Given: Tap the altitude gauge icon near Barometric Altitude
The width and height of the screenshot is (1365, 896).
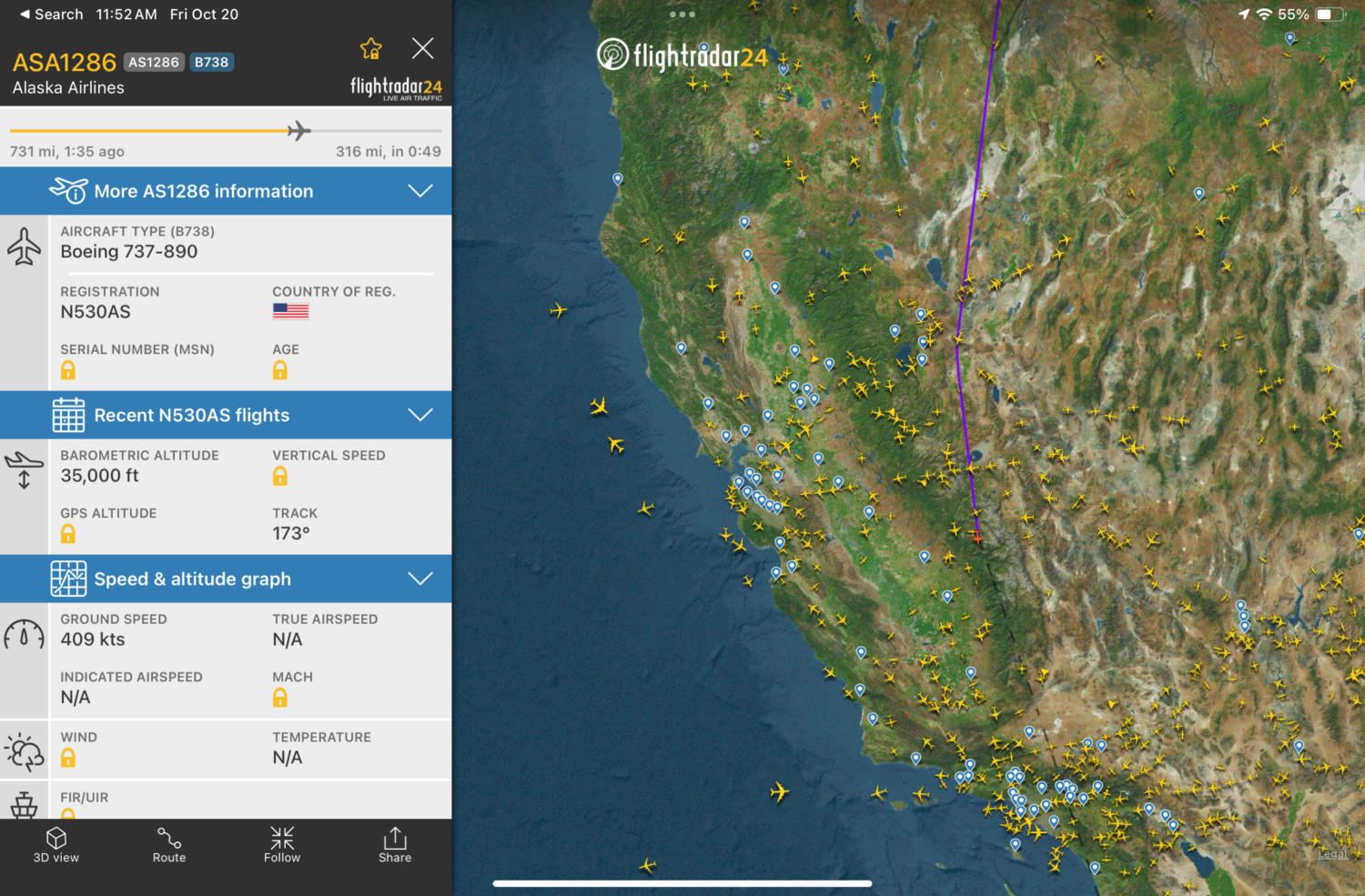Looking at the screenshot, I should 24,469.
